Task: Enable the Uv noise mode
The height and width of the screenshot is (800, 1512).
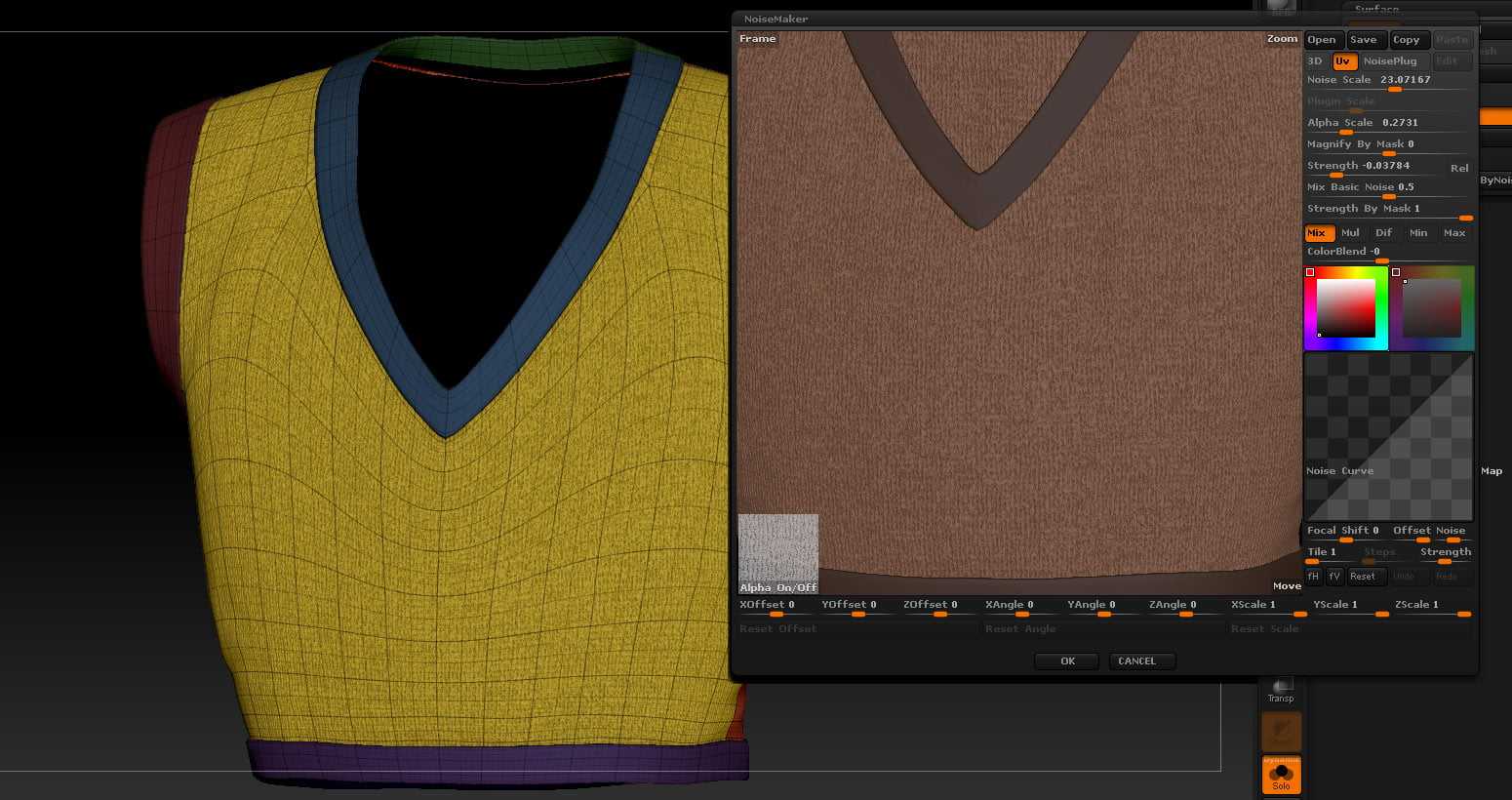Action: (1343, 61)
